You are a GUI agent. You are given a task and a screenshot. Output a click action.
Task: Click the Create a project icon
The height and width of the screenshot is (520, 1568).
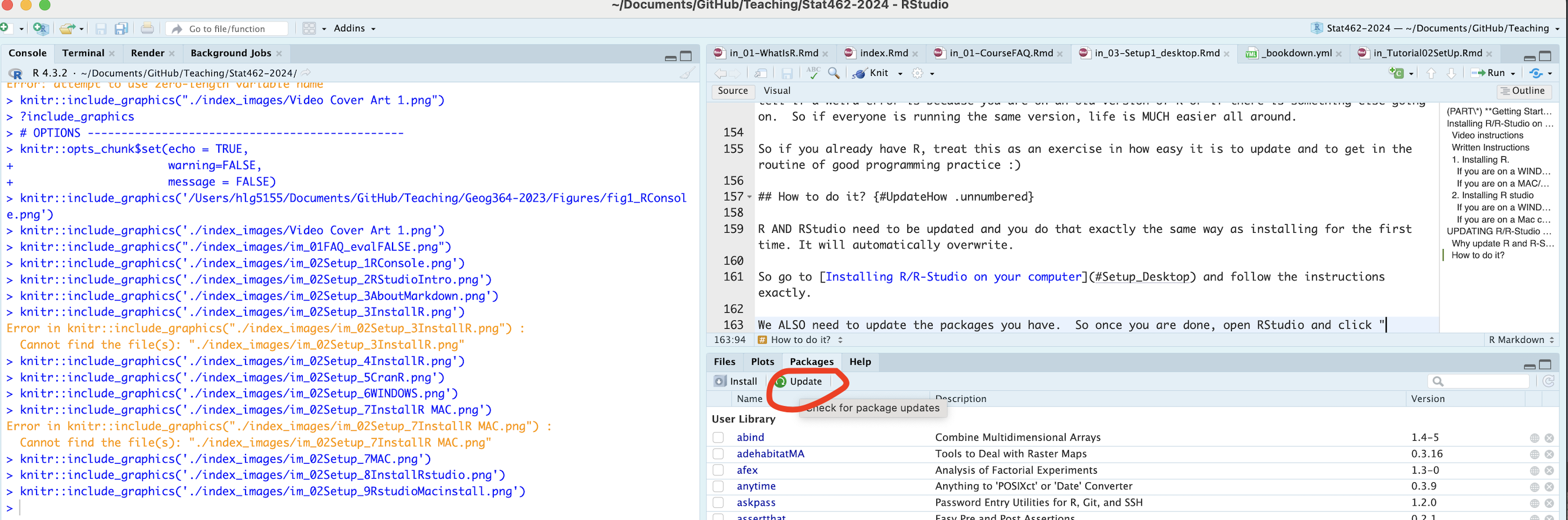(40, 28)
